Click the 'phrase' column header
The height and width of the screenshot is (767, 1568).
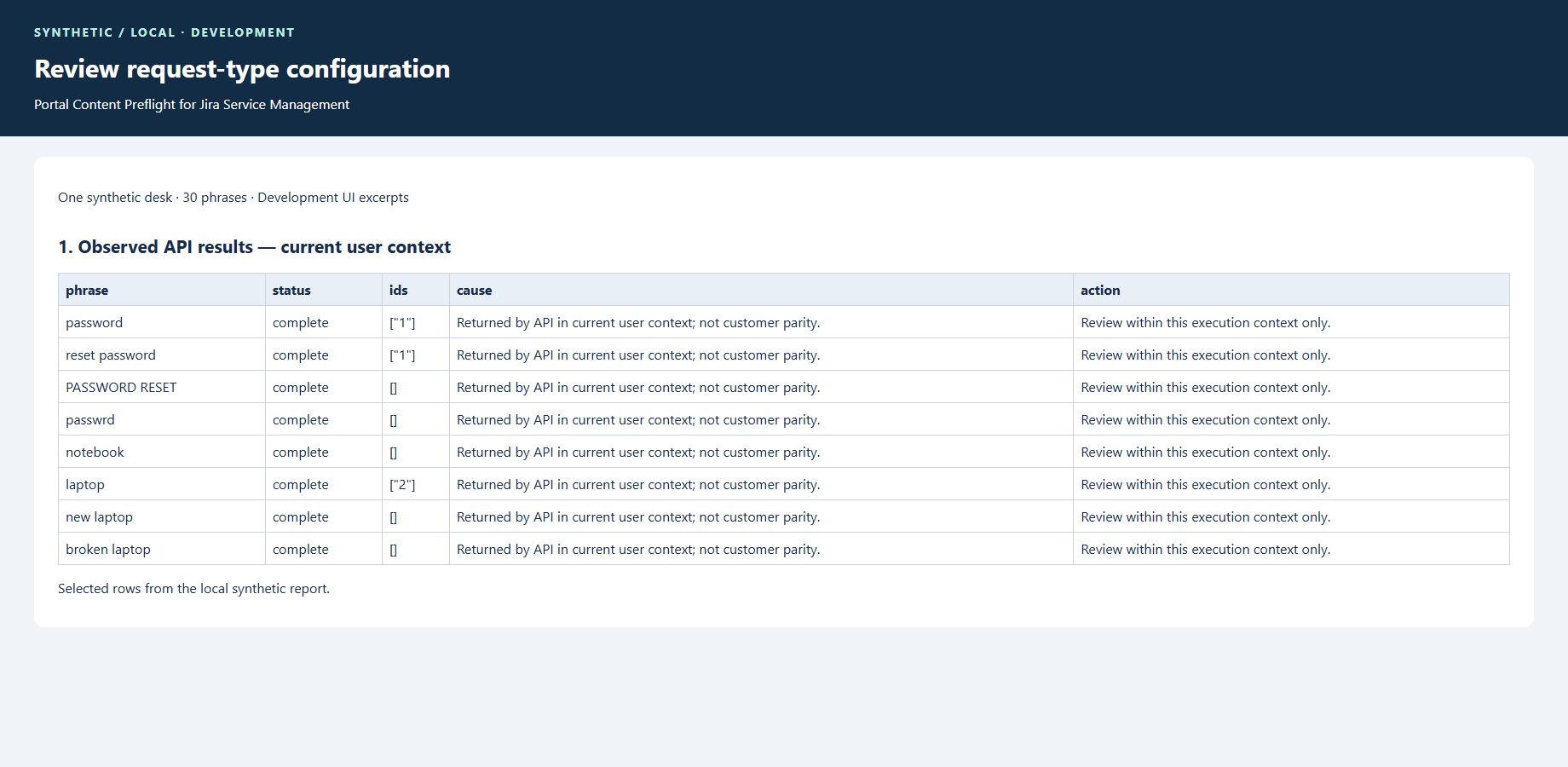(x=162, y=290)
